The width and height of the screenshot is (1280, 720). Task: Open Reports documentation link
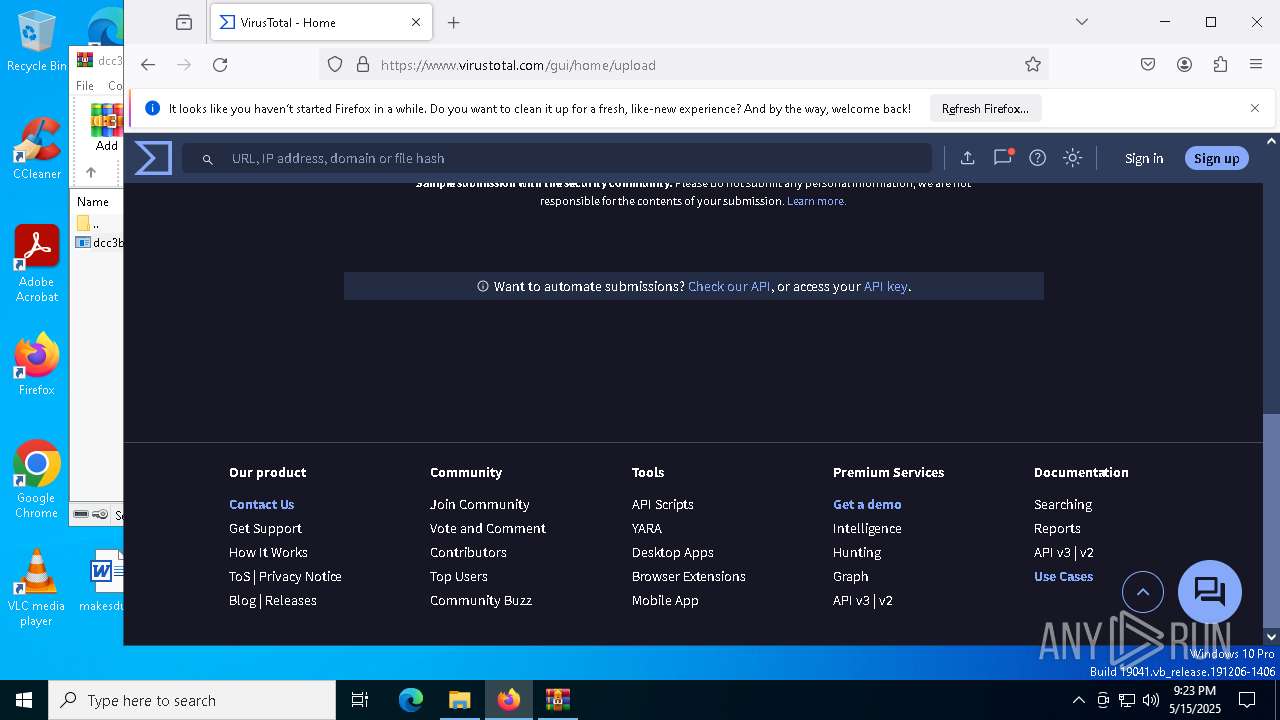pos(1057,528)
